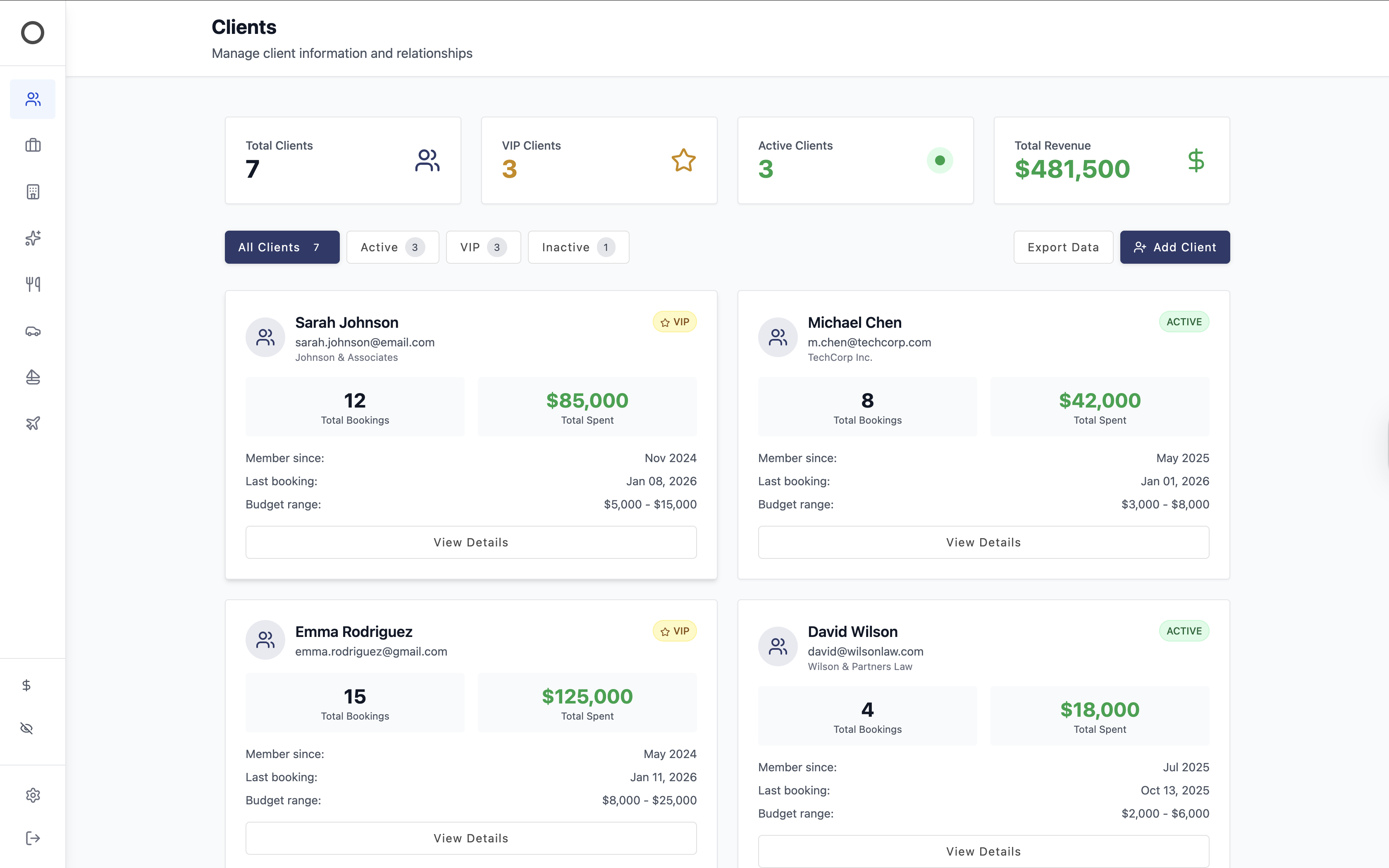The height and width of the screenshot is (868, 1389).
Task: Open the airplane flights sidebar icon
Action: [x=33, y=424]
